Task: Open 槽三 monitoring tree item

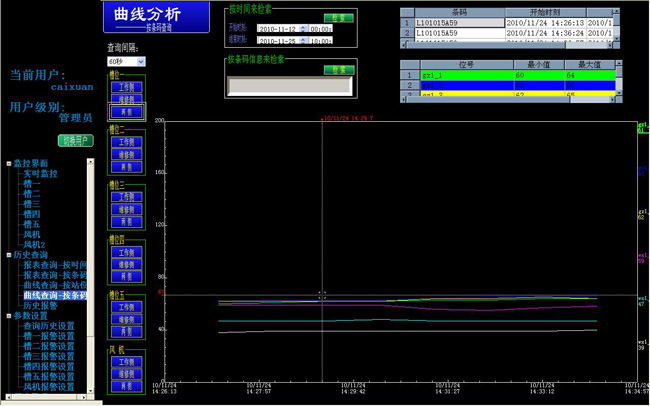Action: [x=32, y=204]
